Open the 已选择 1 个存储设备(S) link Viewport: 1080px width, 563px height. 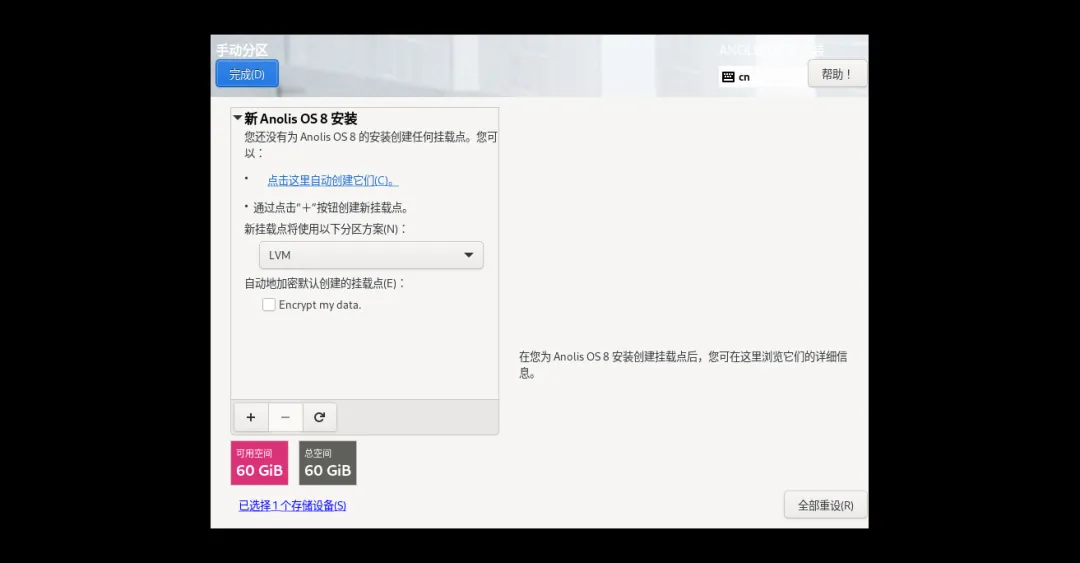tap(292, 506)
